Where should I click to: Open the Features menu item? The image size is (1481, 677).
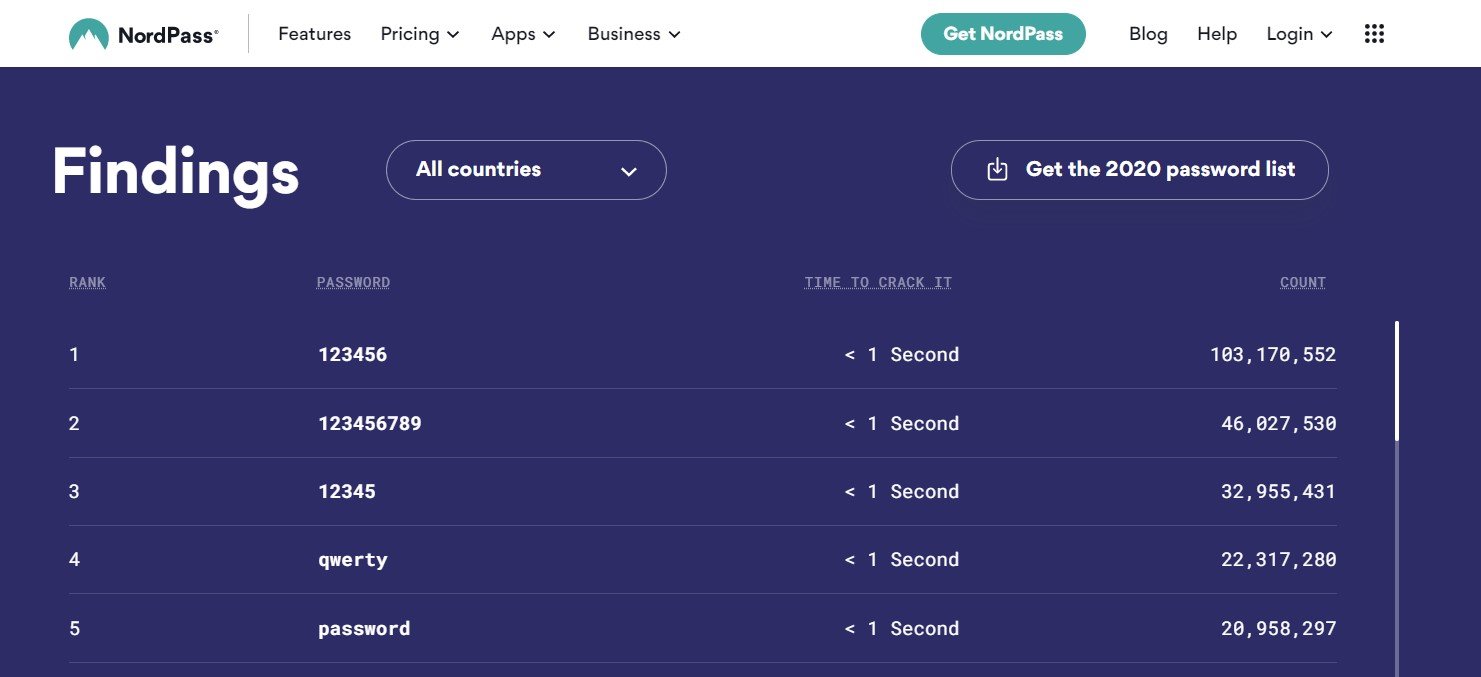point(314,34)
